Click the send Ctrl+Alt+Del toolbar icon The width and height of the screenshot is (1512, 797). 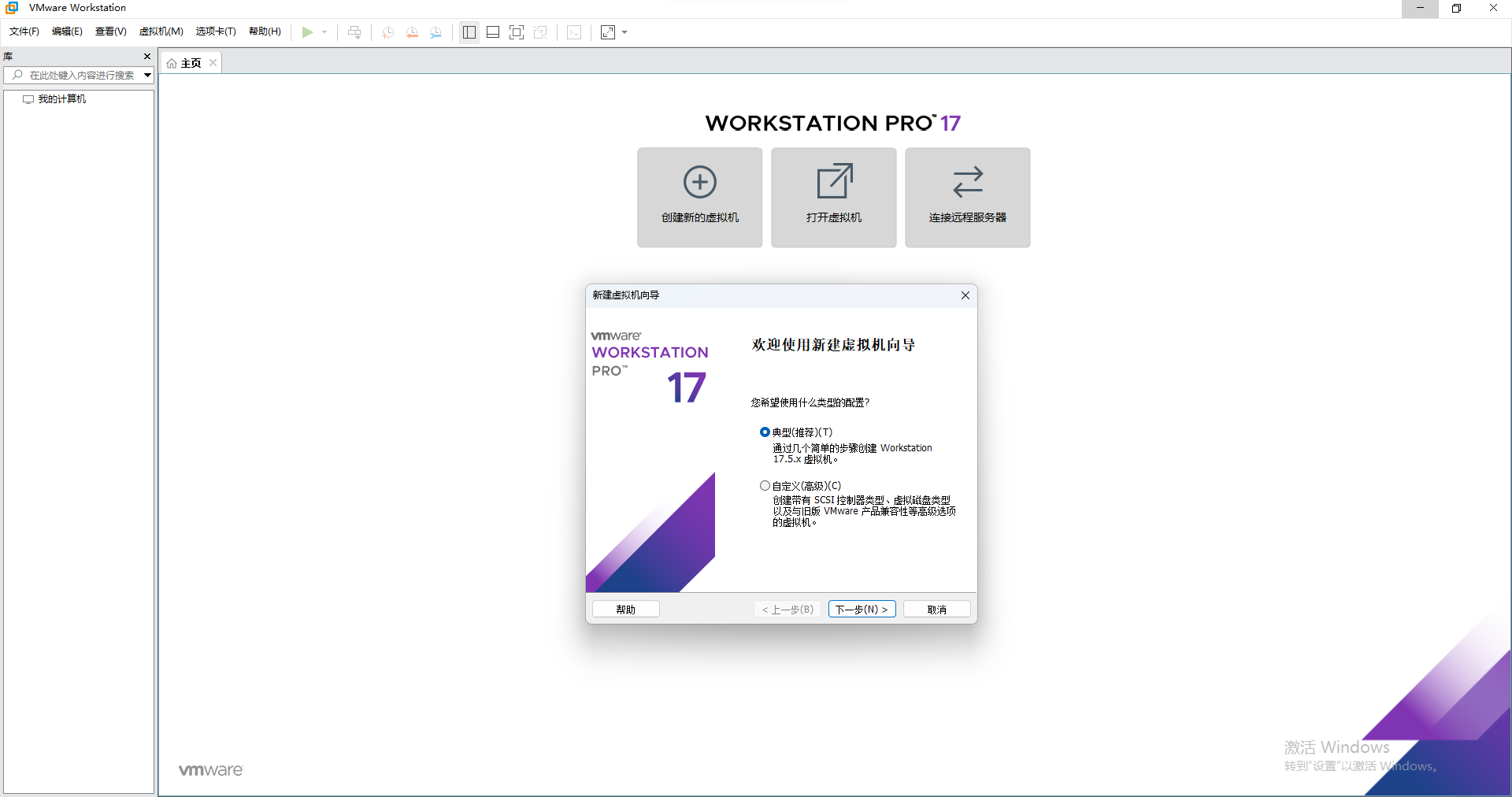(x=354, y=32)
